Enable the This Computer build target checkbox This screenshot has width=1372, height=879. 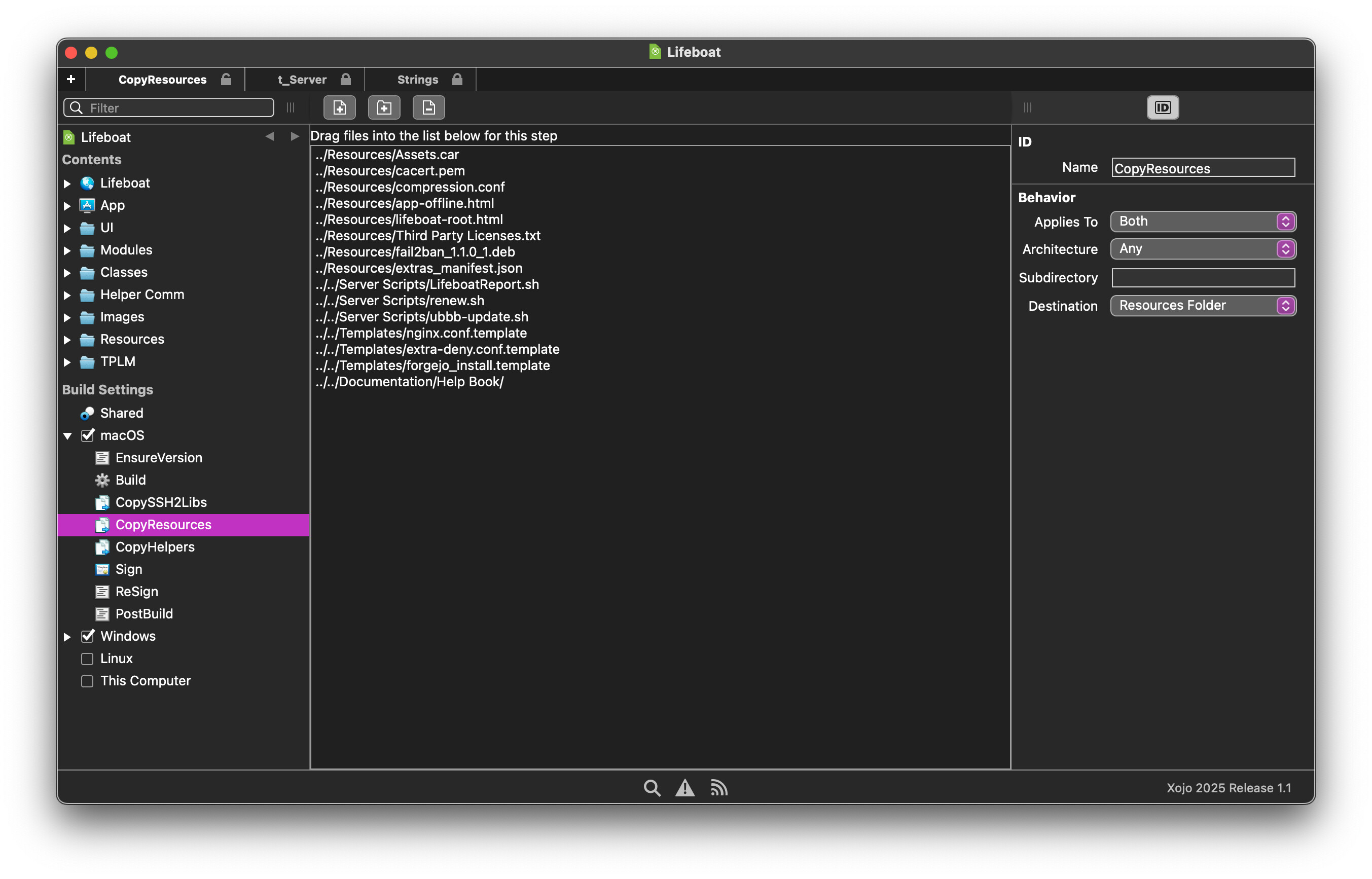click(x=87, y=680)
